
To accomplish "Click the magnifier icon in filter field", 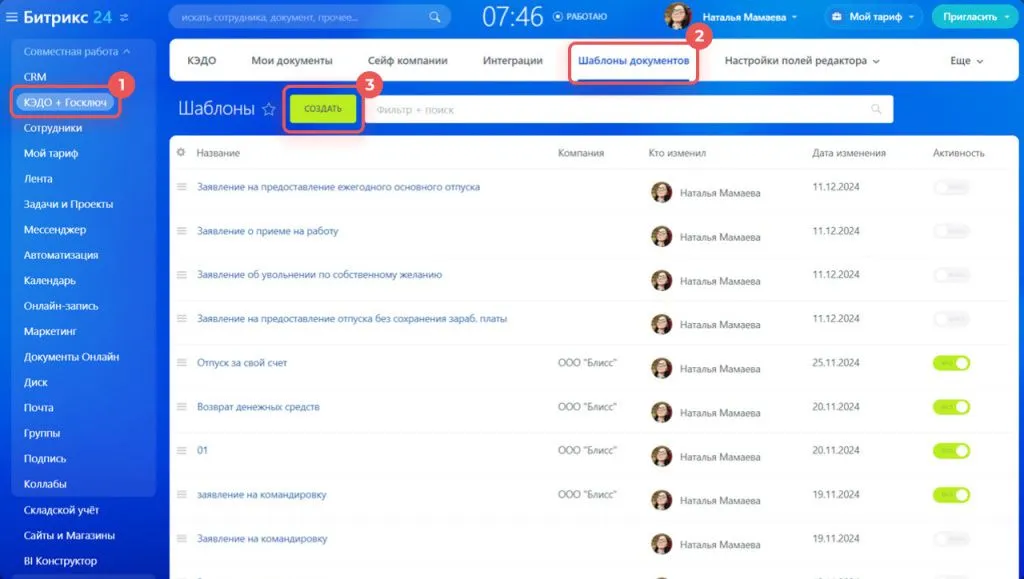I will tap(876, 110).
